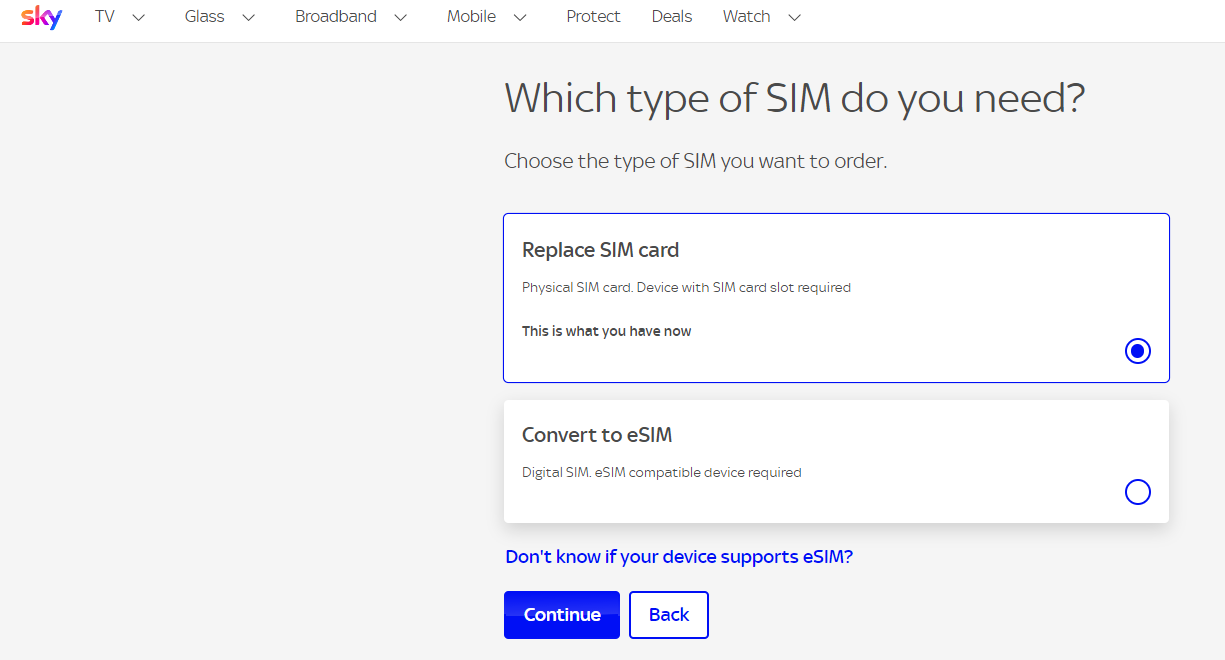Click the Back button
This screenshot has height=660, width=1225.
[x=669, y=615]
